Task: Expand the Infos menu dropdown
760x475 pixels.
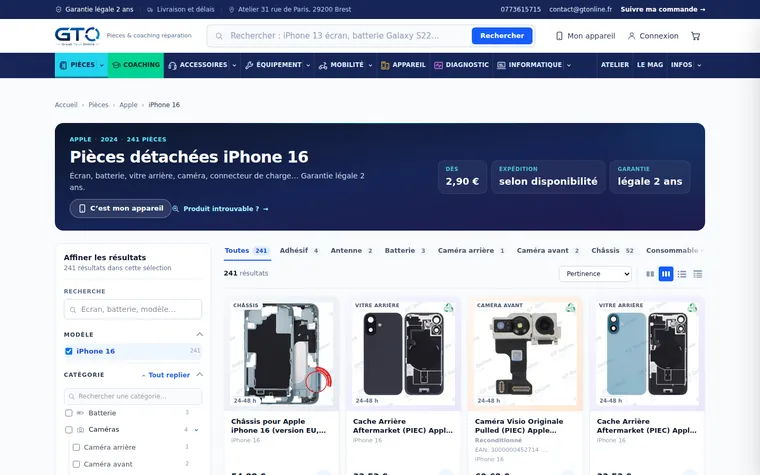Action: 699,65
